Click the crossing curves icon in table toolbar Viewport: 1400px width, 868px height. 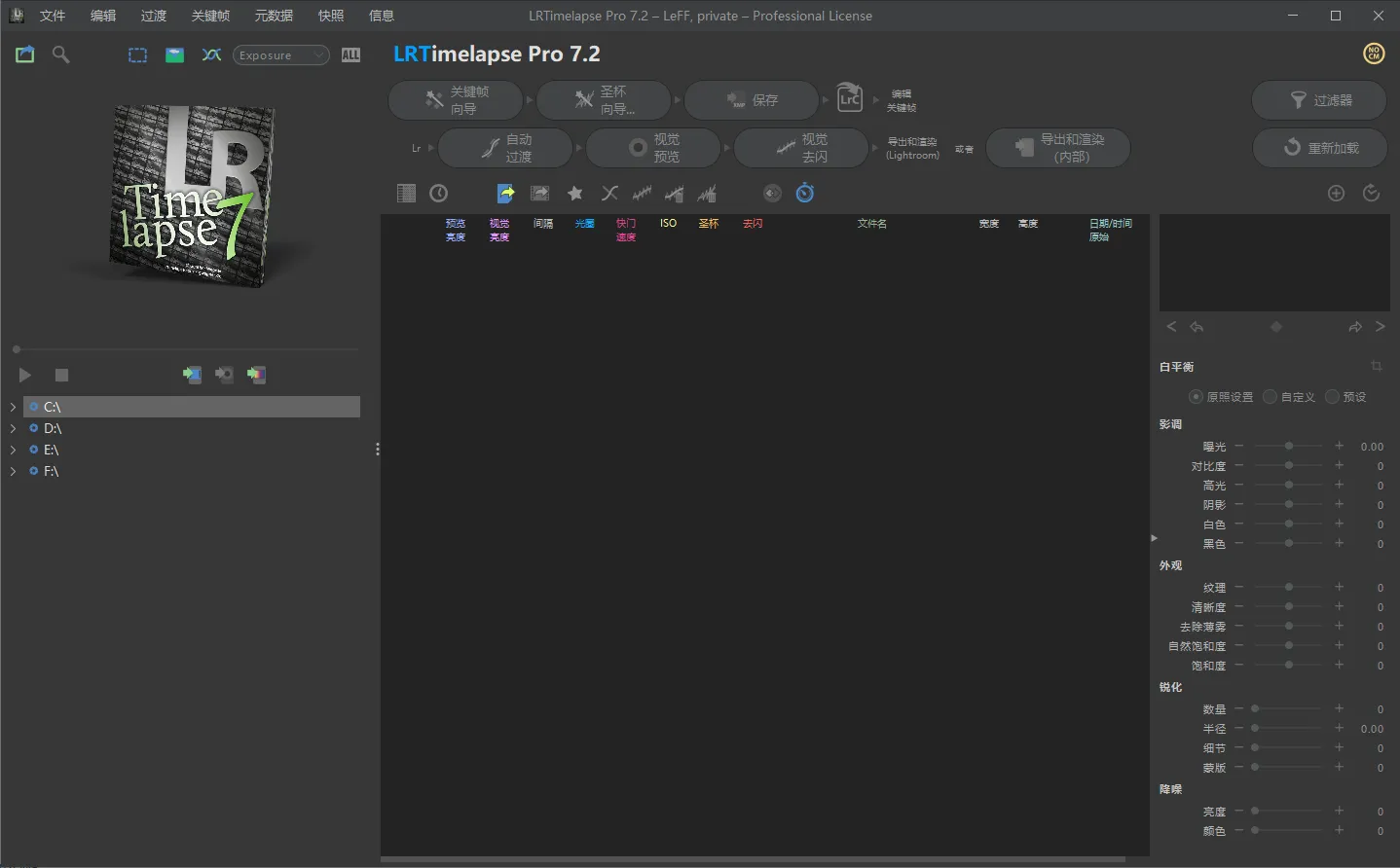609,194
